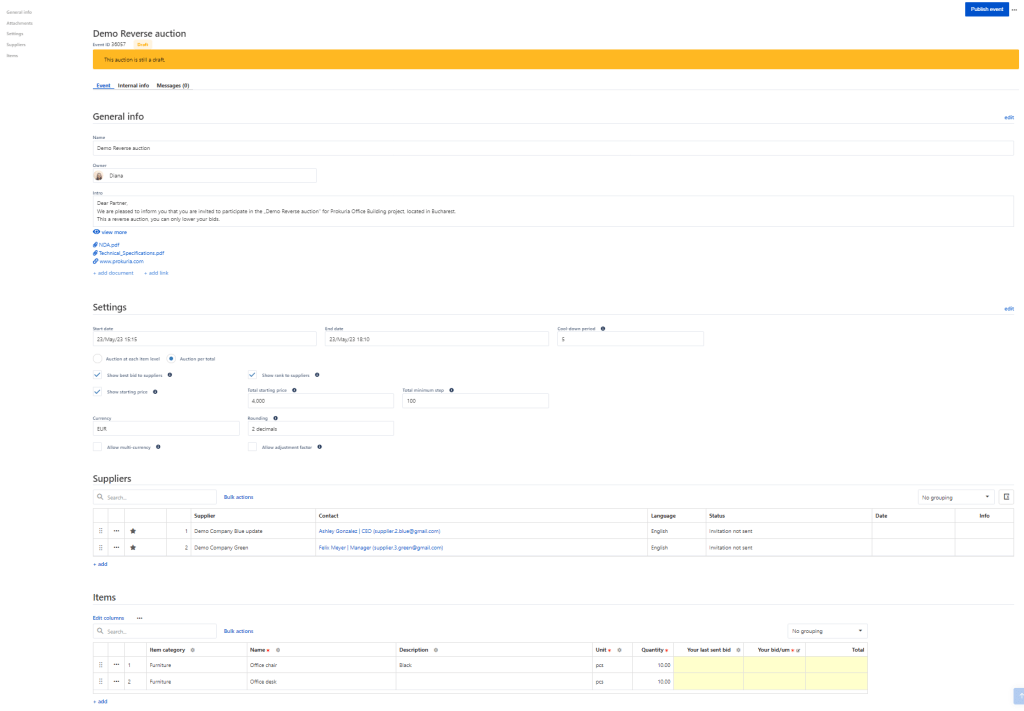Show info for Show best bid to suppliers
1024x711 pixels.
pyautogui.click(x=170, y=375)
